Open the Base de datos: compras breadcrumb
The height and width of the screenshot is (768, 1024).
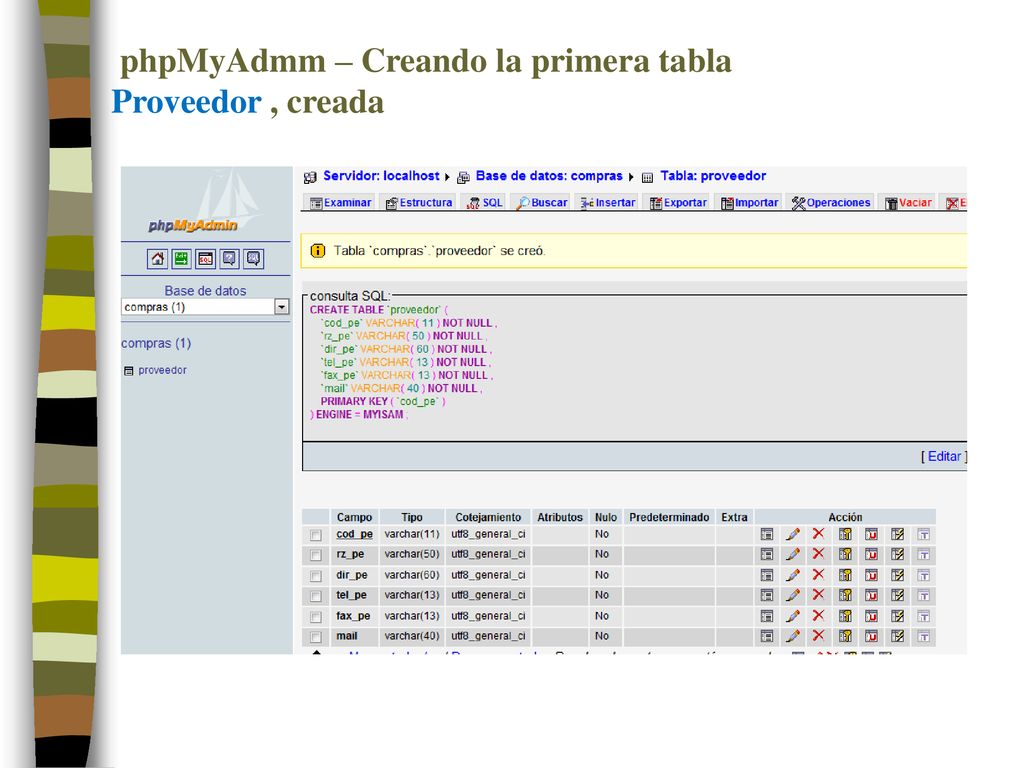(x=549, y=176)
